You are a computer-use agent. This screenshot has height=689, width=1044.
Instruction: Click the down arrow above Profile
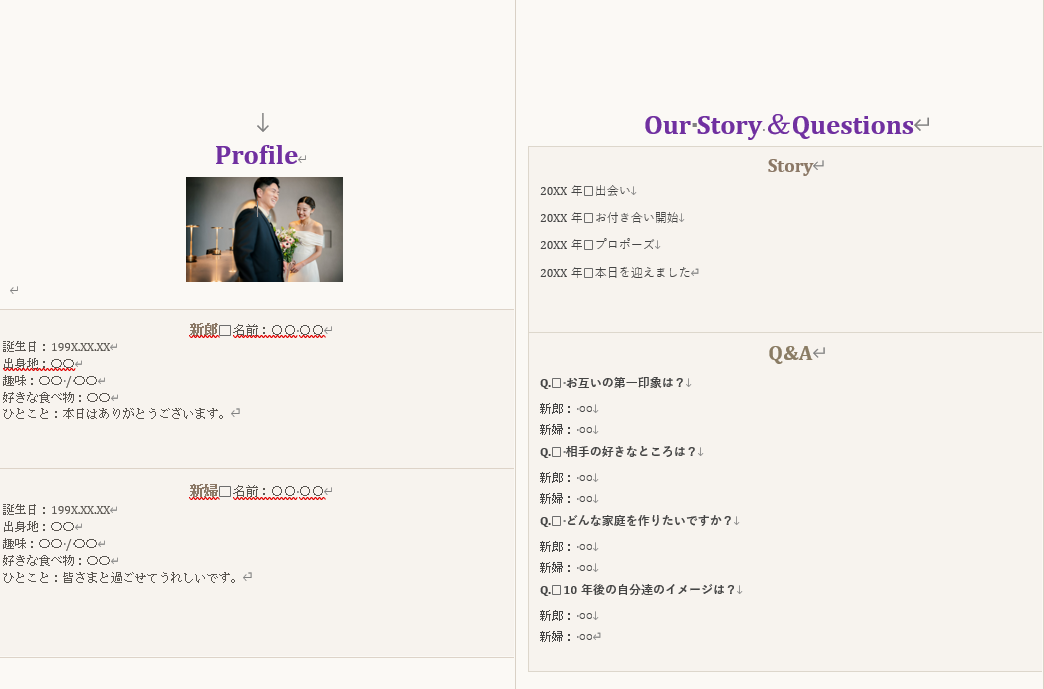coord(262,122)
